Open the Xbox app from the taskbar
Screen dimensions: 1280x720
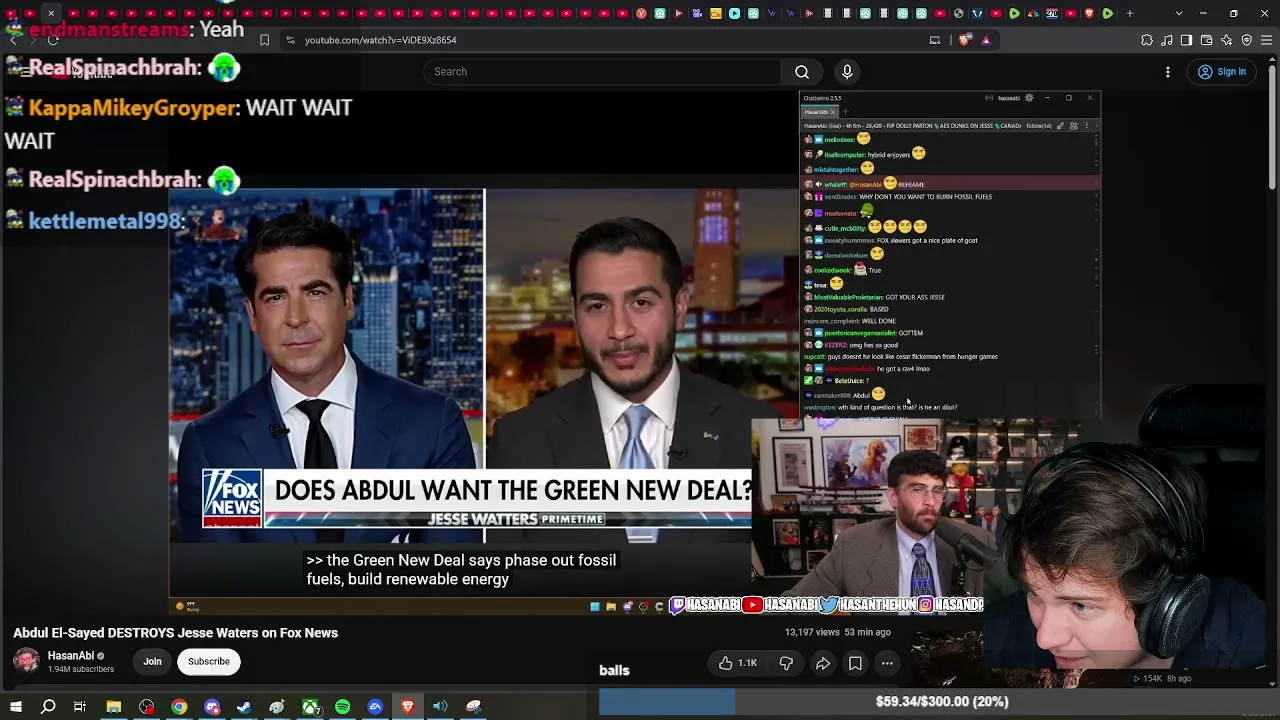click(x=310, y=707)
